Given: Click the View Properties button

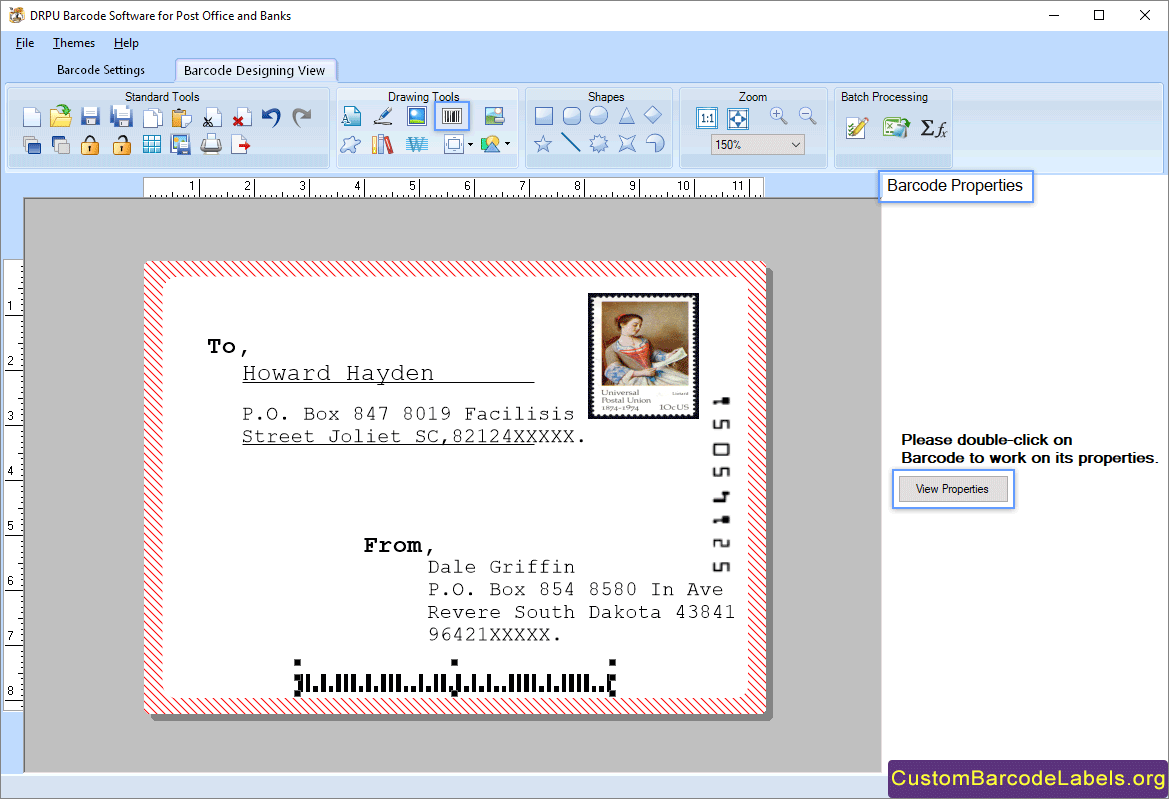Looking at the screenshot, I should (x=953, y=489).
